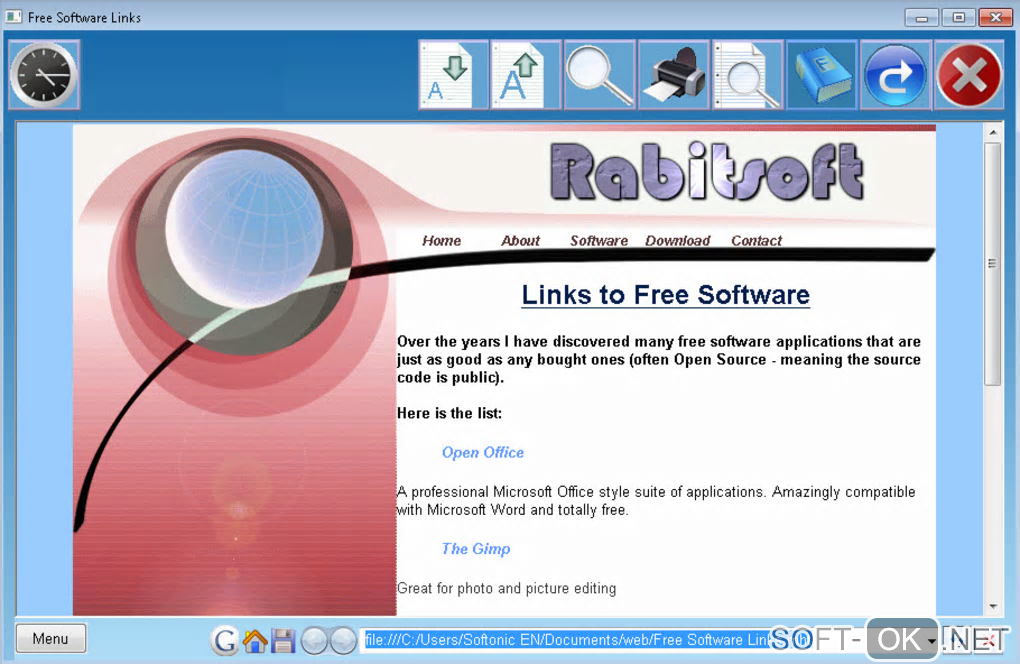Follow the Open Office link
Viewport: 1020px width, 664px height.
(483, 453)
